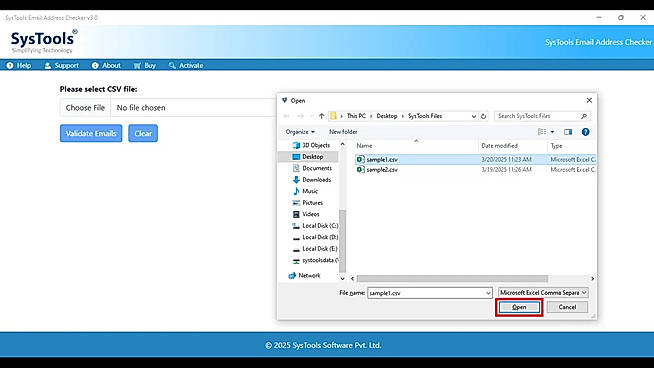
Task: Select Network in the navigation pane
Action: pos(304,275)
